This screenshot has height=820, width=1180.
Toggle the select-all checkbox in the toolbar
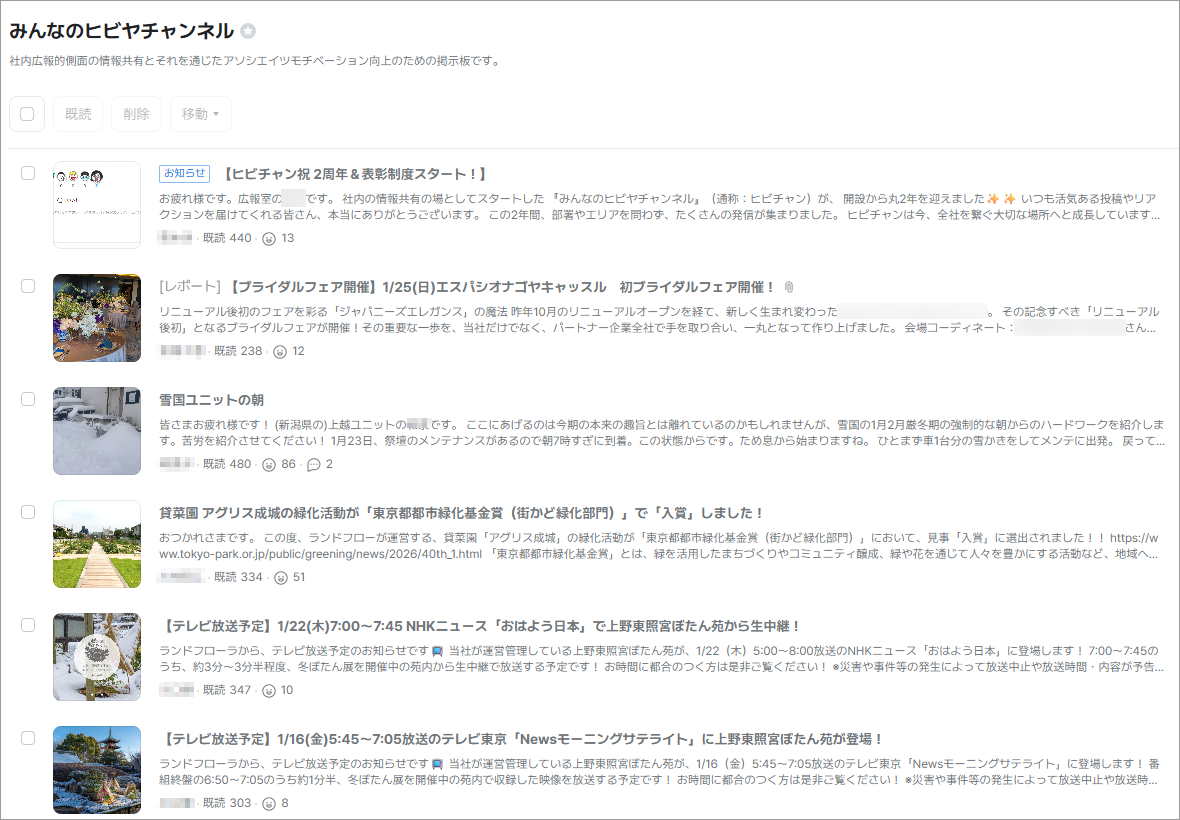27,114
